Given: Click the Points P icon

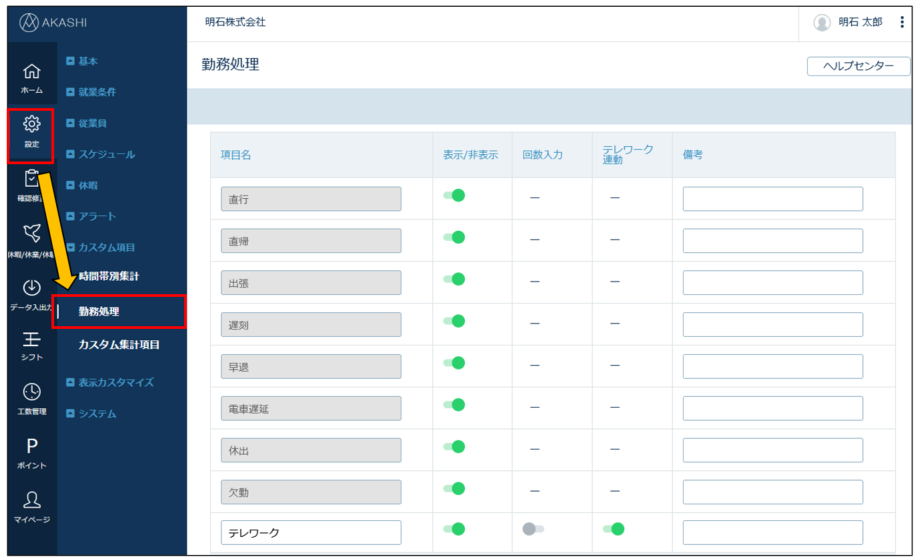Looking at the screenshot, I should (x=32, y=447).
